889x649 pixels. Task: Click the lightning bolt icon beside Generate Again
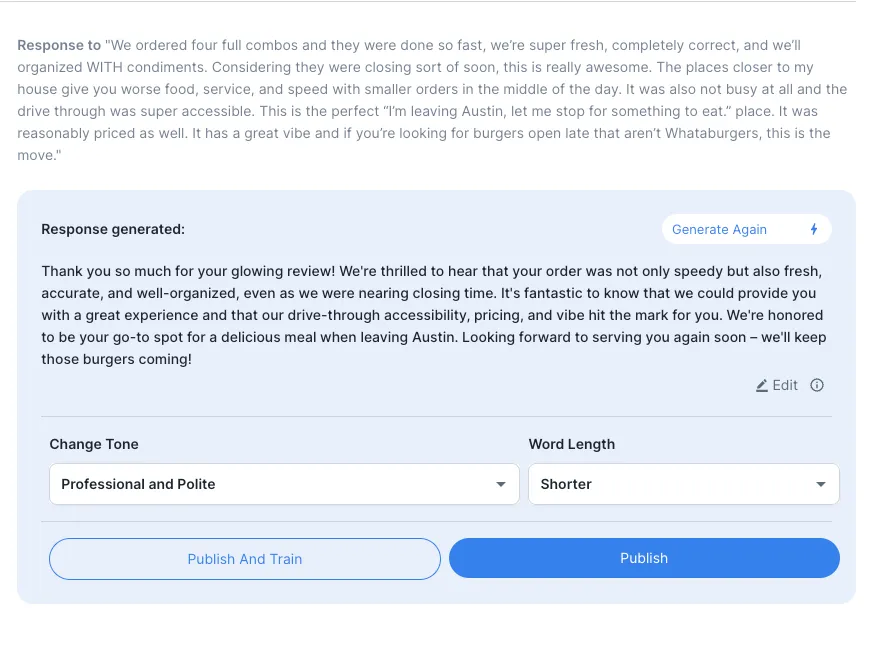click(812, 229)
